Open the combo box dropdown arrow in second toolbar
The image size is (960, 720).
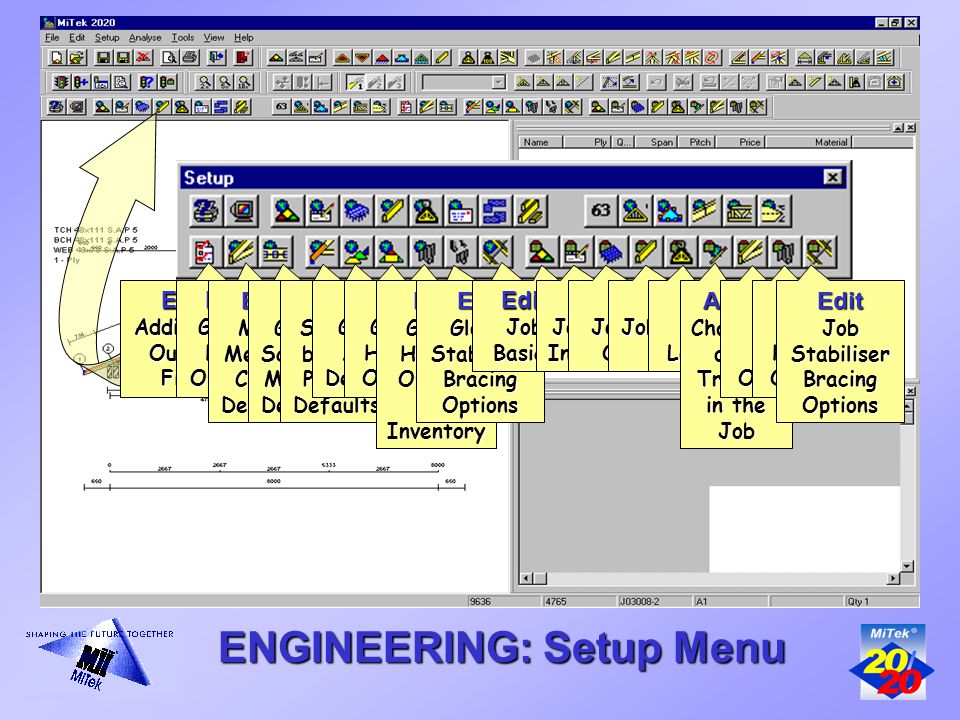pyautogui.click(x=499, y=82)
